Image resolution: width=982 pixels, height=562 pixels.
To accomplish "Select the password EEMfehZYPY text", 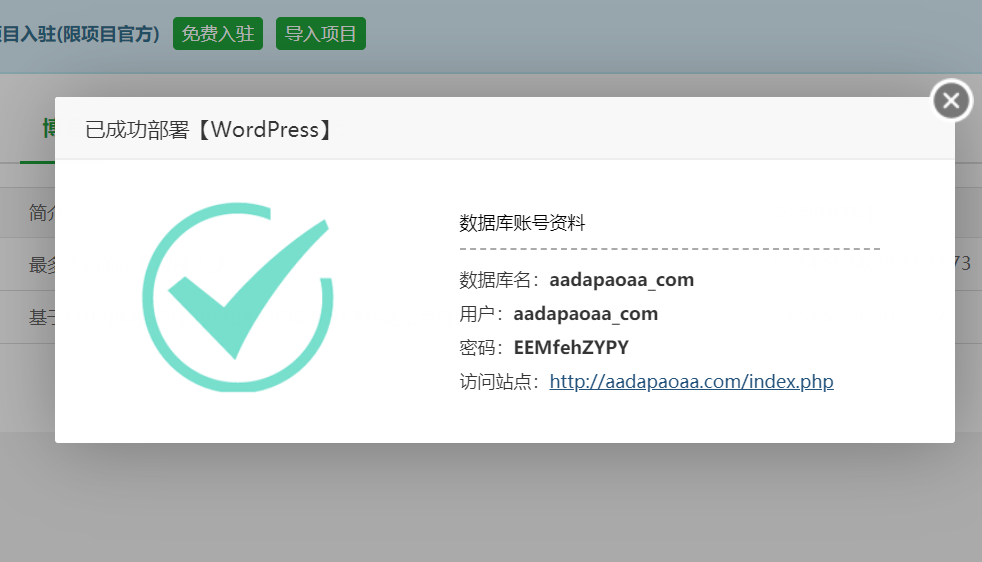I will (x=571, y=347).
